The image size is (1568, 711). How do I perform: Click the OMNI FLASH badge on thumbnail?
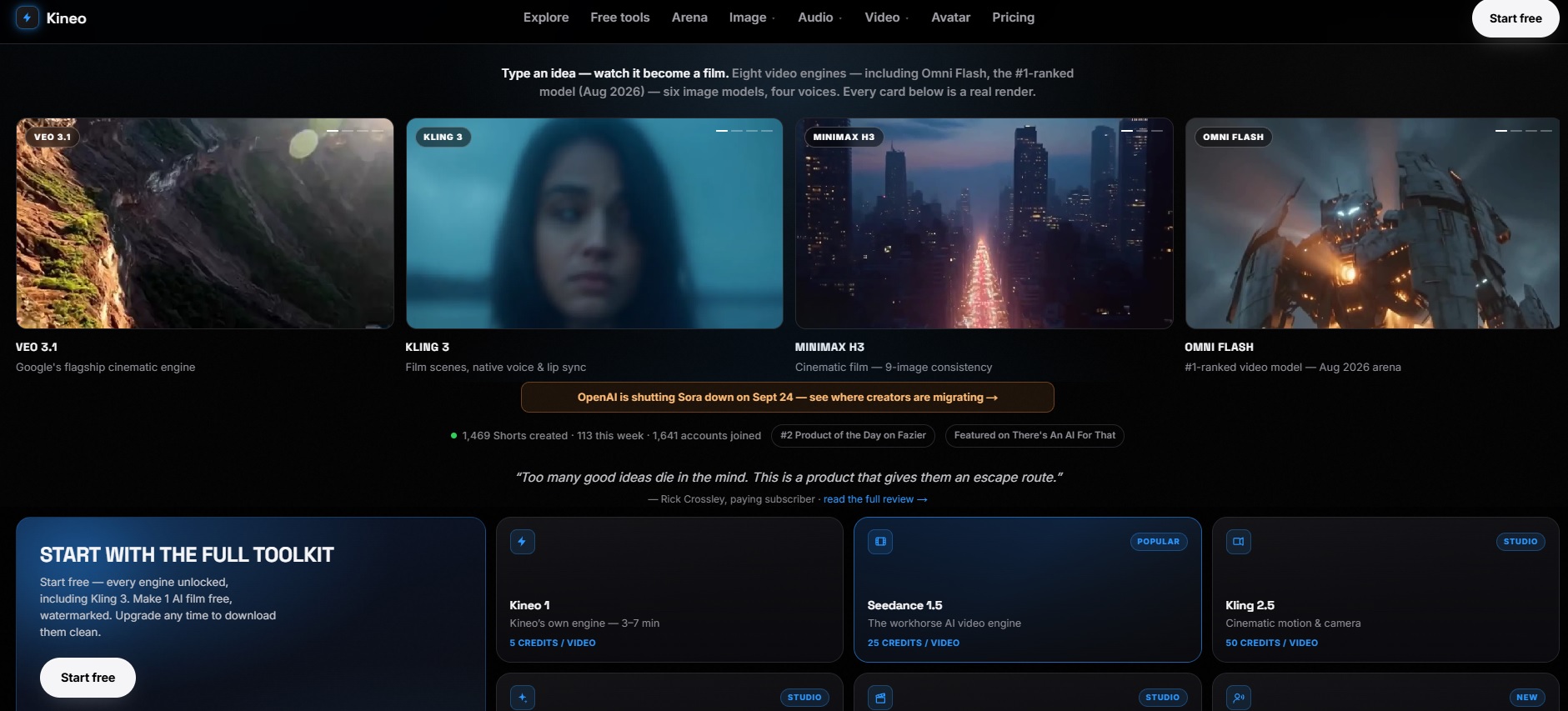(1233, 137)
